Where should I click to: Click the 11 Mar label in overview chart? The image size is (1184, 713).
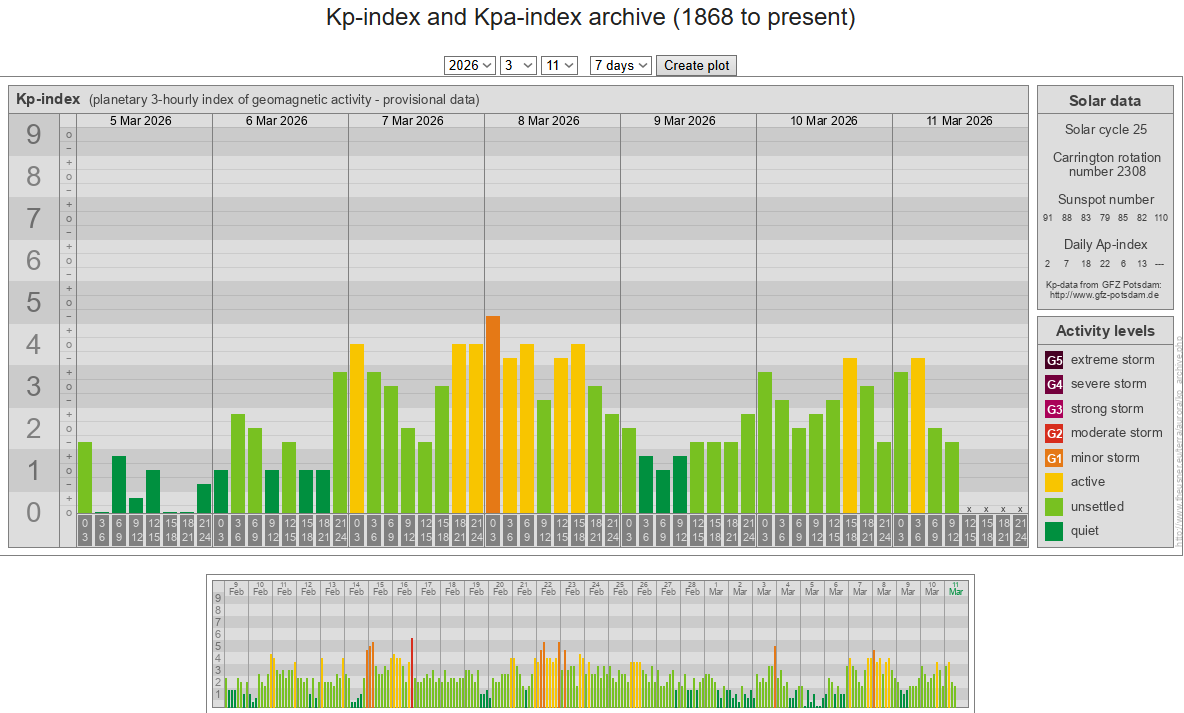point(956,587)
